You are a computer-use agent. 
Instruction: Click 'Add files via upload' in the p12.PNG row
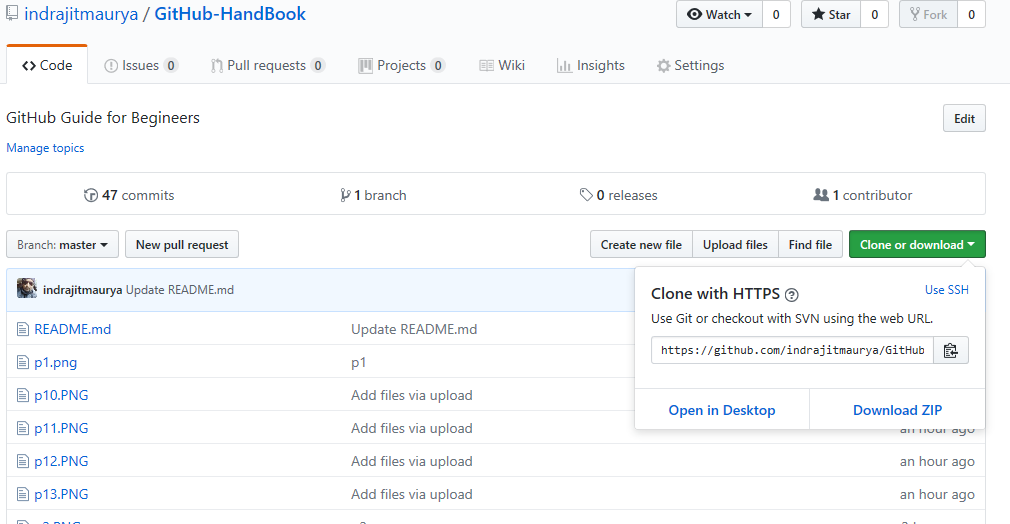point(412,461)
